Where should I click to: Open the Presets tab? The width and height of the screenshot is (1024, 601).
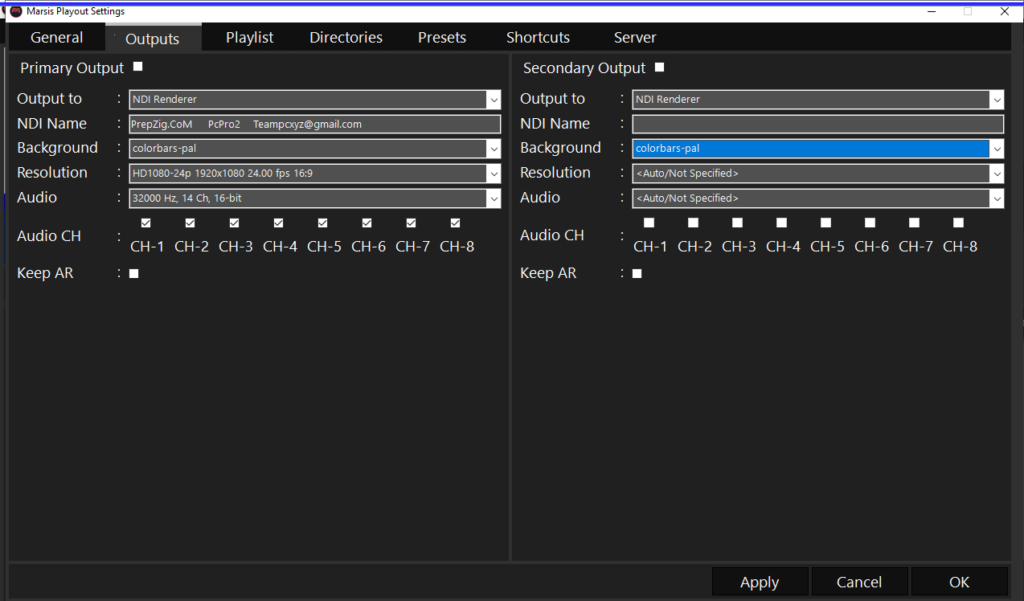point(442,37)
